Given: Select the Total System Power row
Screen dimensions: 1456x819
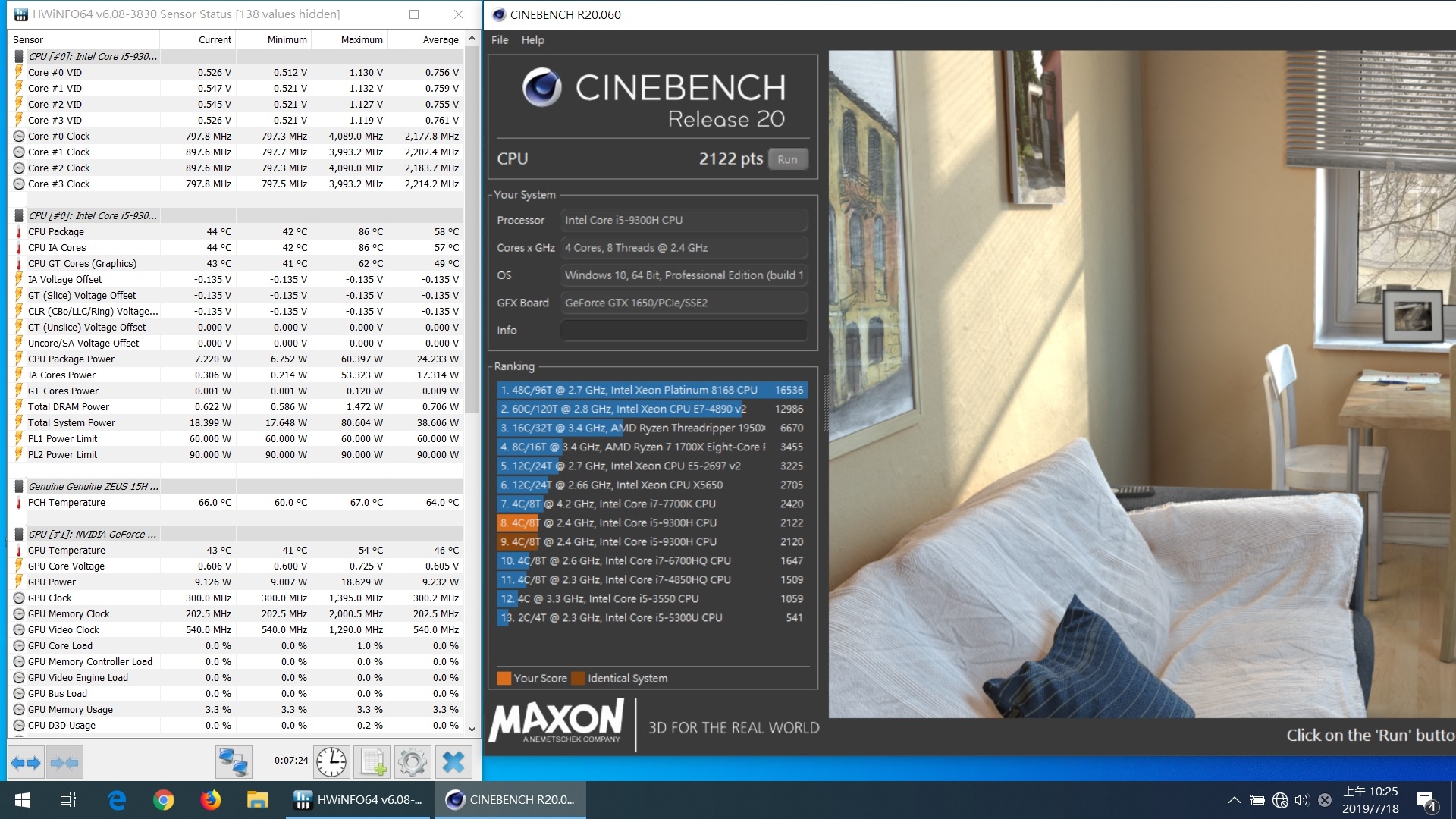Looking at the screenshot, I should coord(237,422).
